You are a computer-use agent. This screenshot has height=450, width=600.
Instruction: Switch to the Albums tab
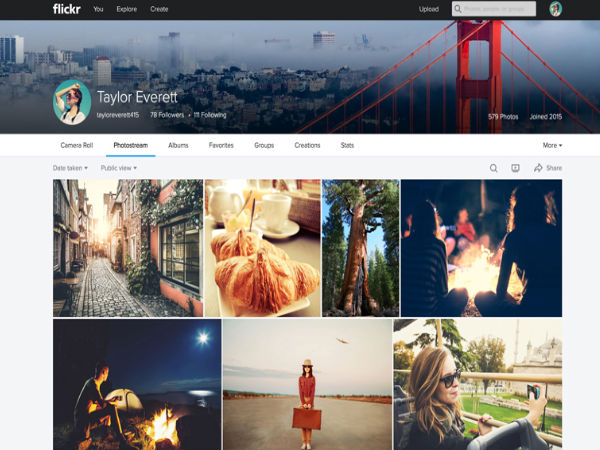click(178, 145)
